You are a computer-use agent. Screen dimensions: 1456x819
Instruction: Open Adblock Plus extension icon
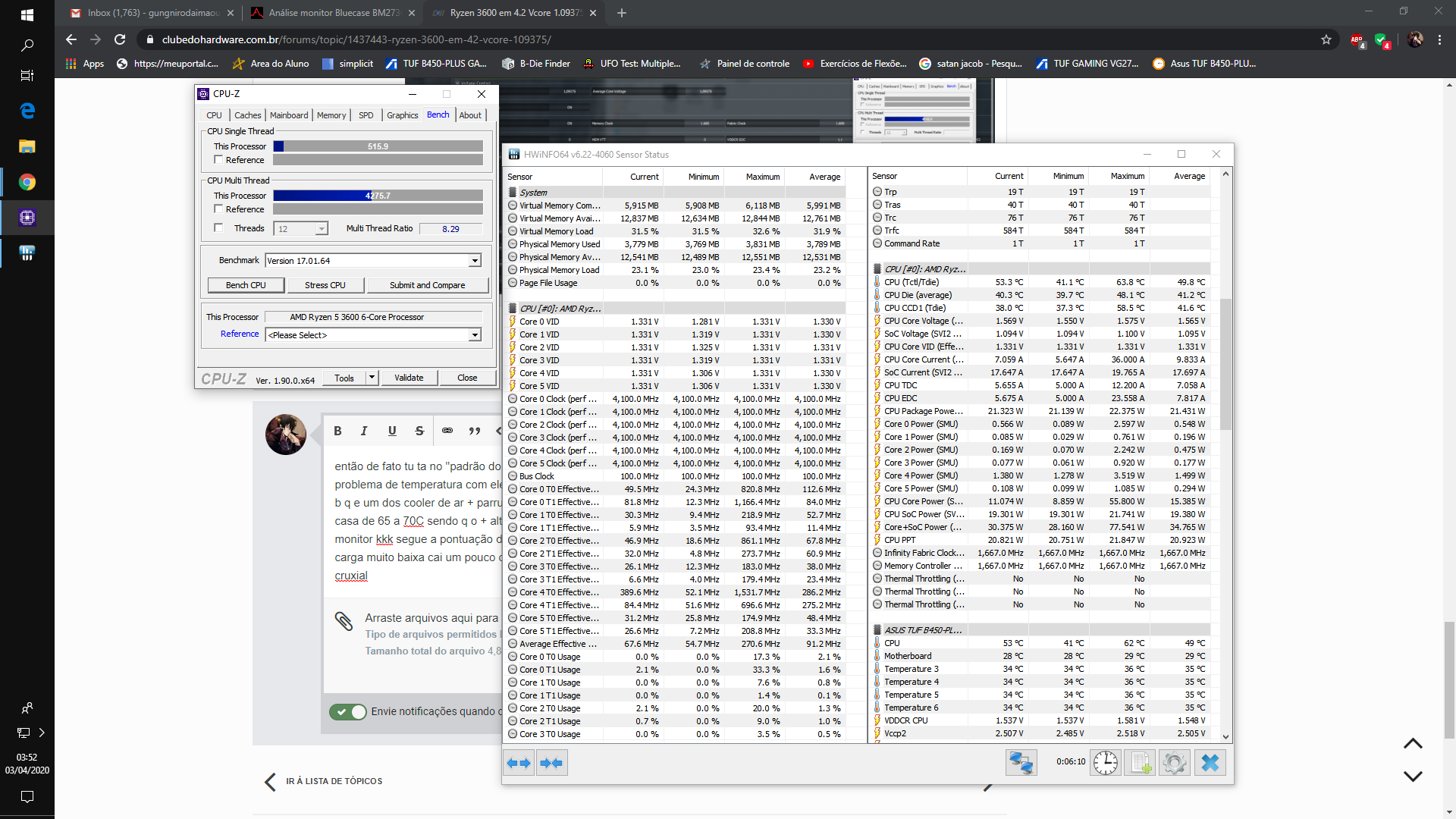click(1357, 40)
